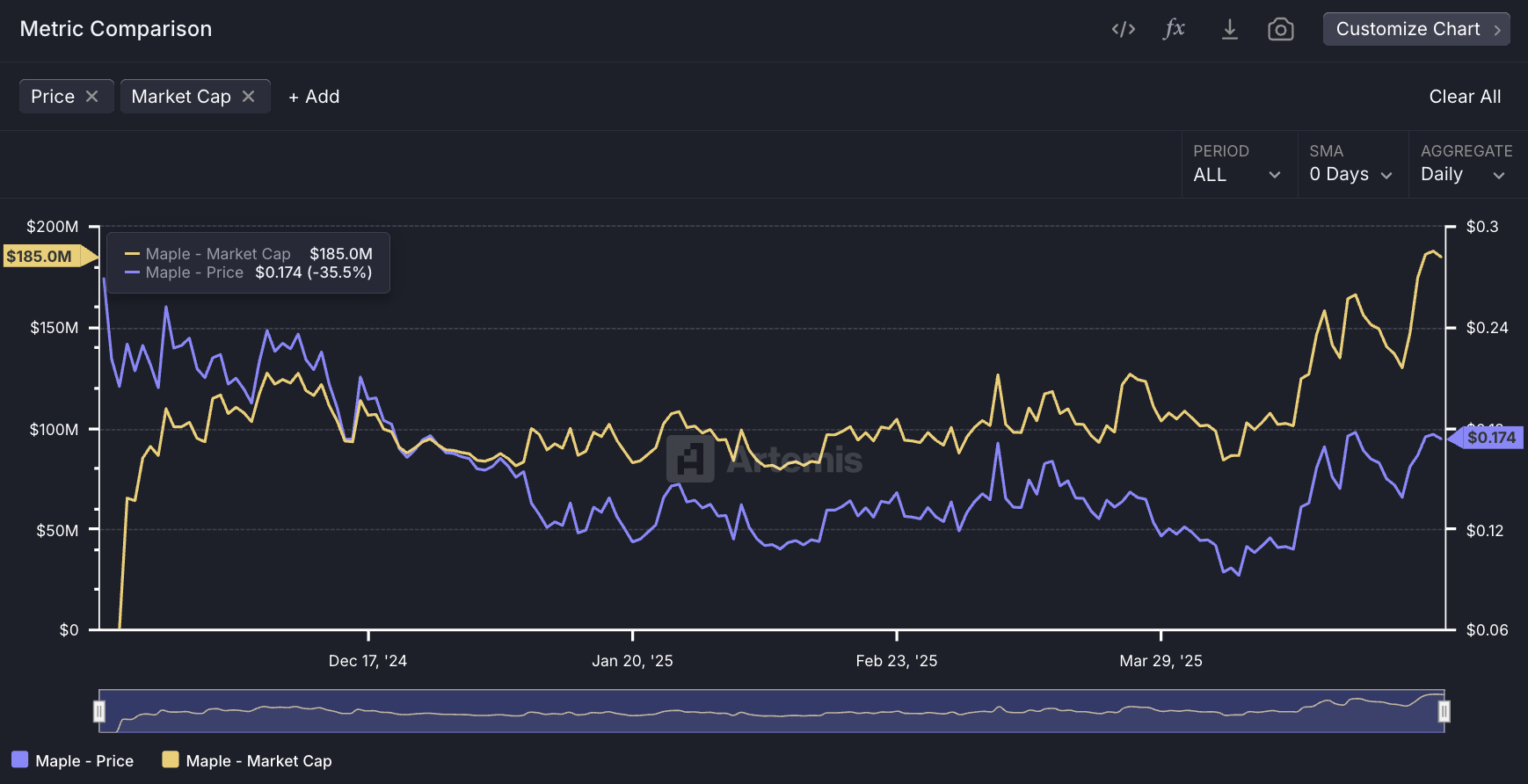Select the Market Cap metric tab
The width and height of the screenshot is (1528, 784).
(181, 97)
